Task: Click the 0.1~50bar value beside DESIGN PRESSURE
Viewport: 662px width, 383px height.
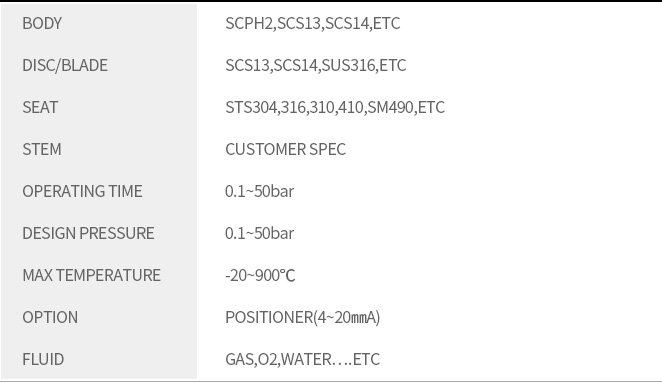Action: [x=259, y=233]
